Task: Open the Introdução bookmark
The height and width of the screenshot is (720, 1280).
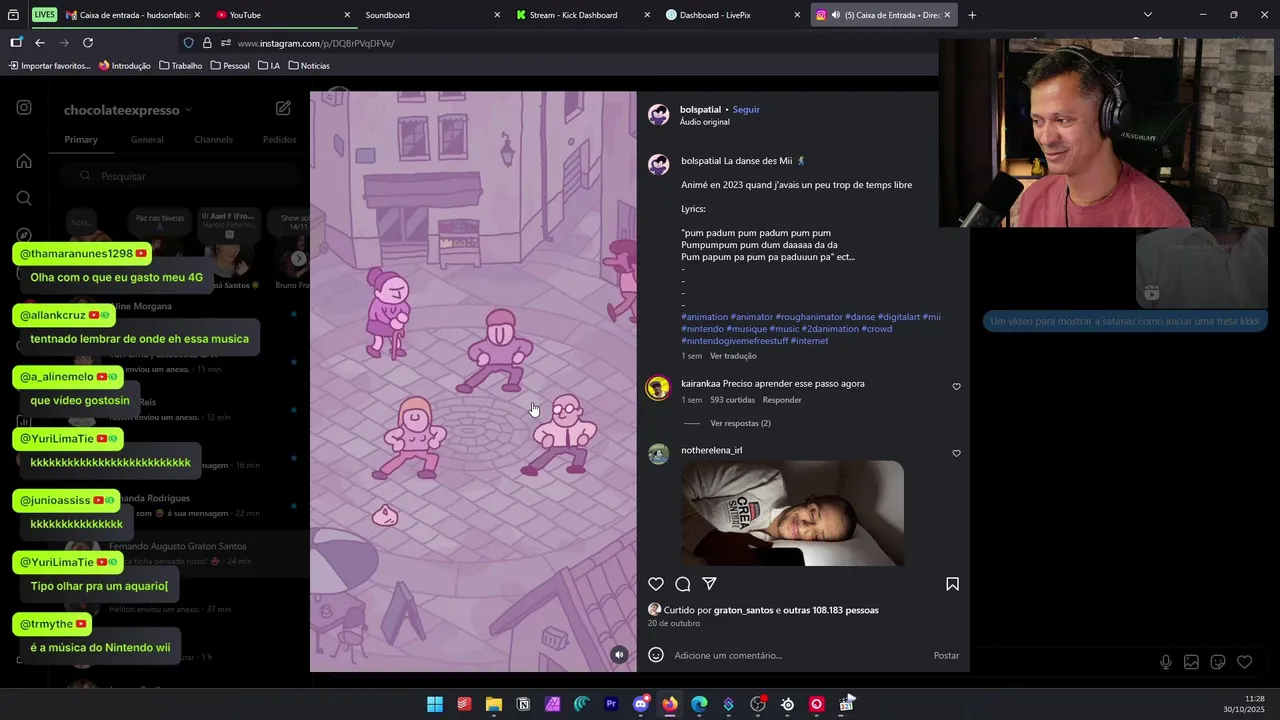Action: [x=124, y=66]
